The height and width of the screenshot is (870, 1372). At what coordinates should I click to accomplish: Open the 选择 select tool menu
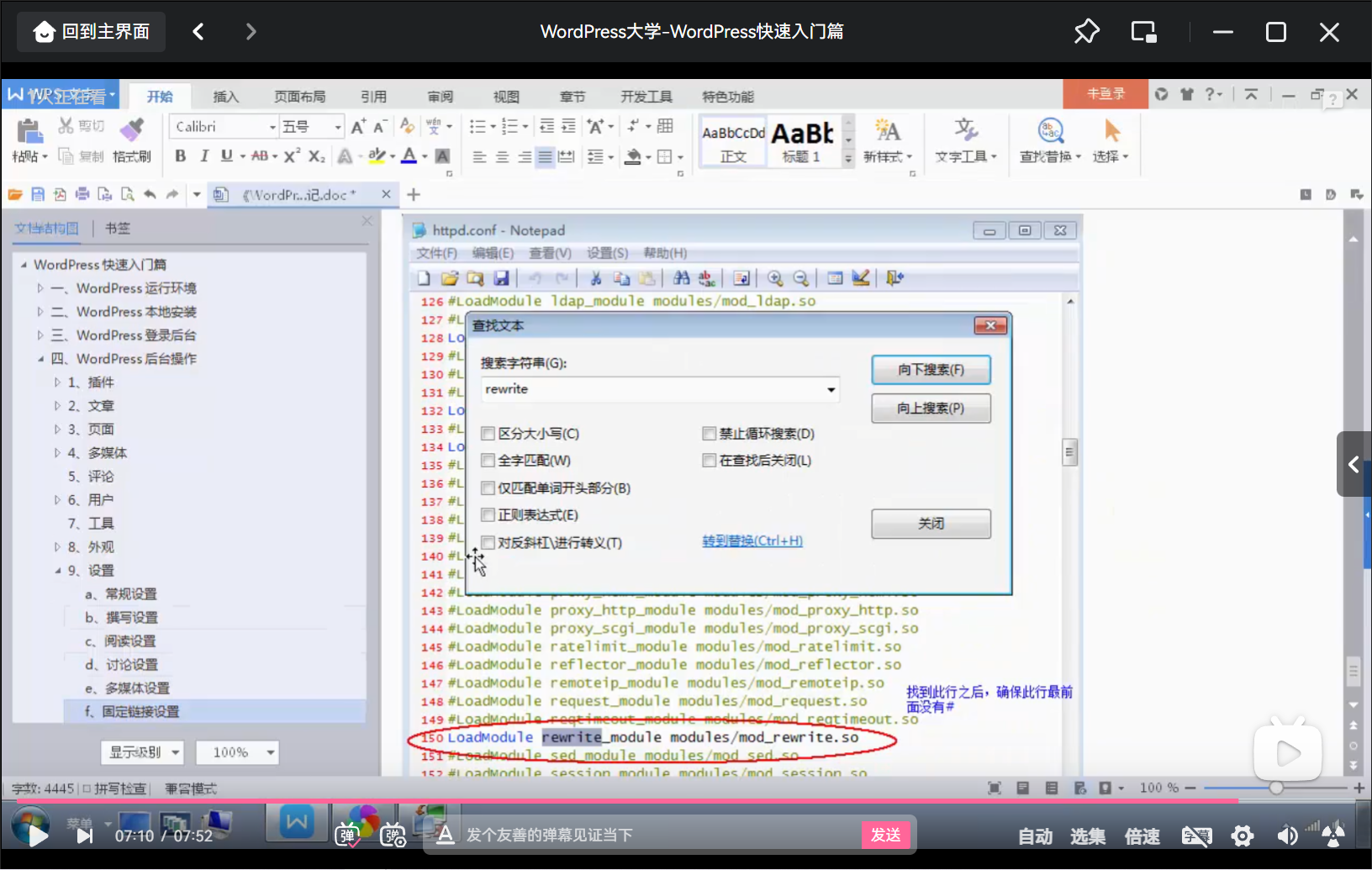(x=1111, y=140)
